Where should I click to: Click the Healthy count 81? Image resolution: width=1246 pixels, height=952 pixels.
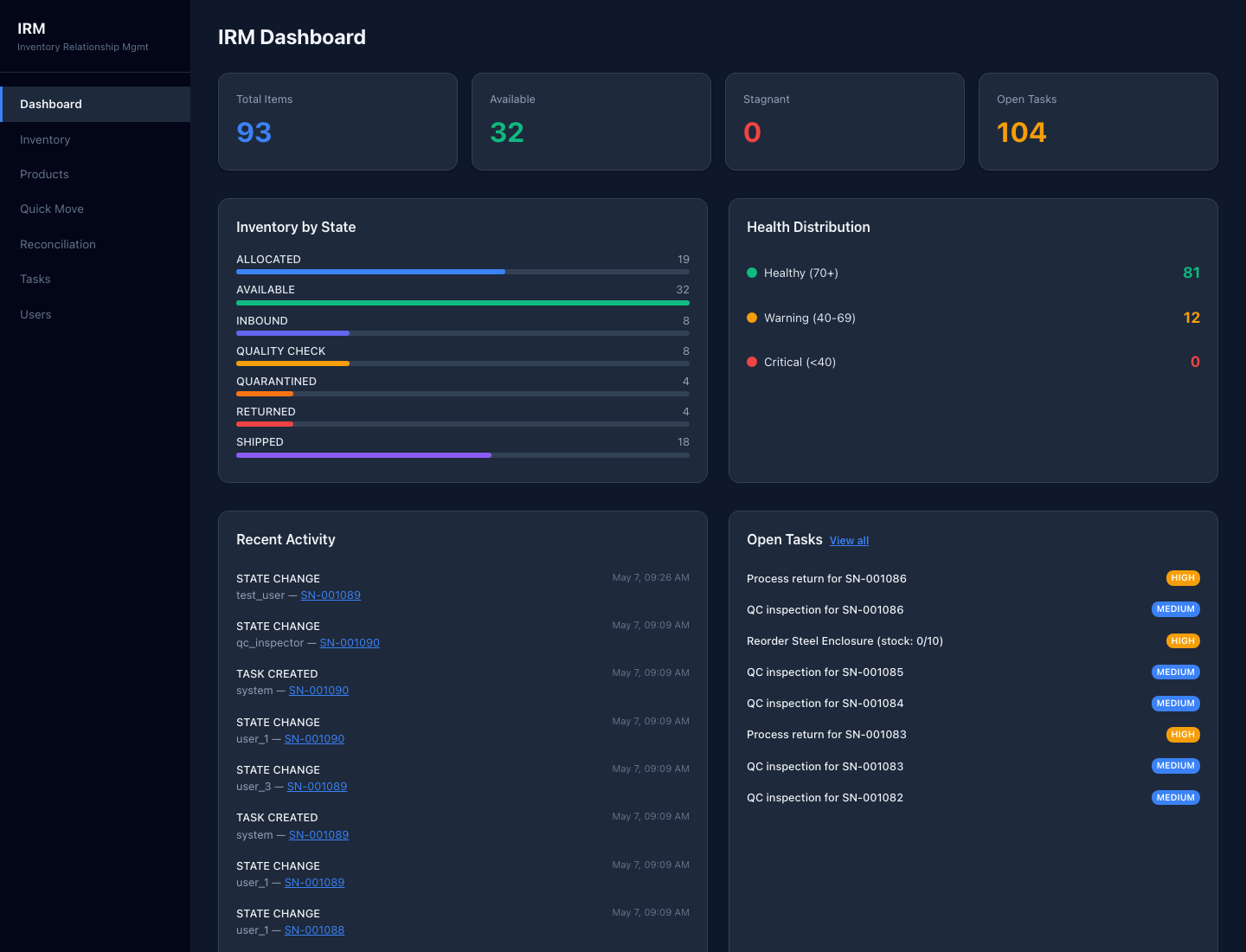pos(1191,273)
